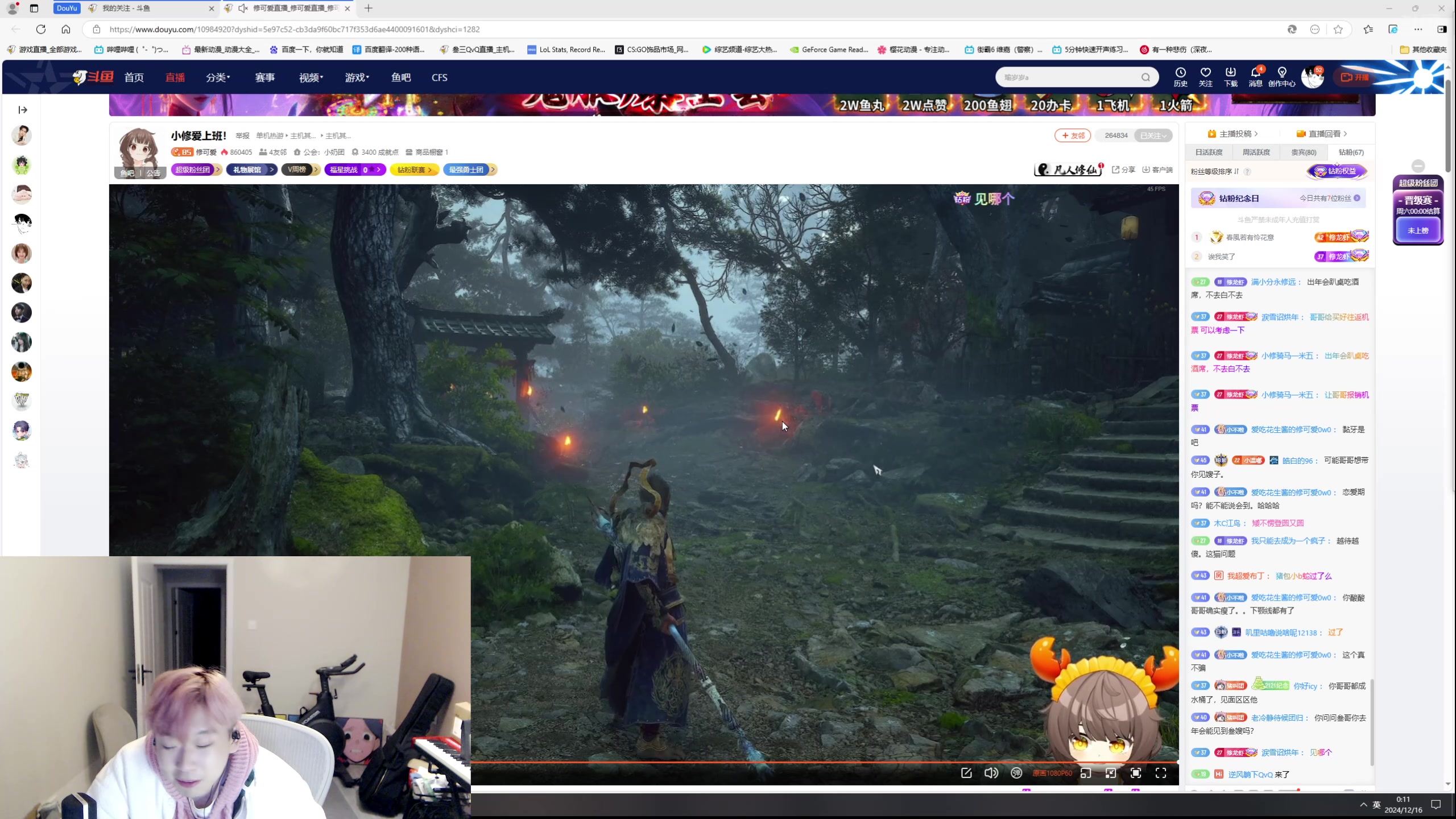Open the Windows system tray overflow chevron
This screenshot has height=819, width=1456.
click(x=1363, y=804)
